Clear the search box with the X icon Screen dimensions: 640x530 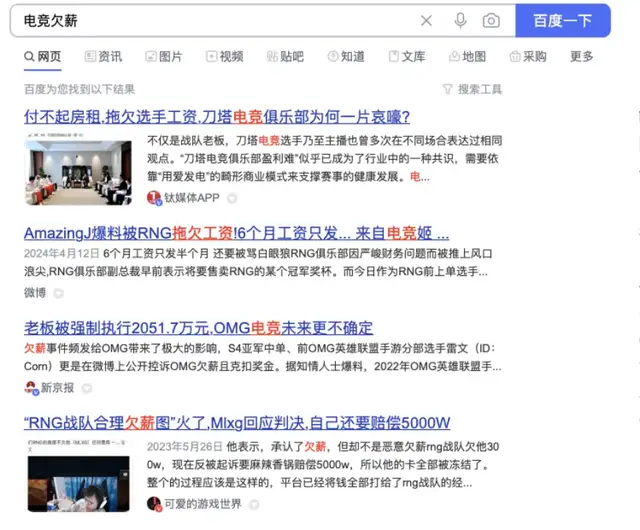[426, 20]
